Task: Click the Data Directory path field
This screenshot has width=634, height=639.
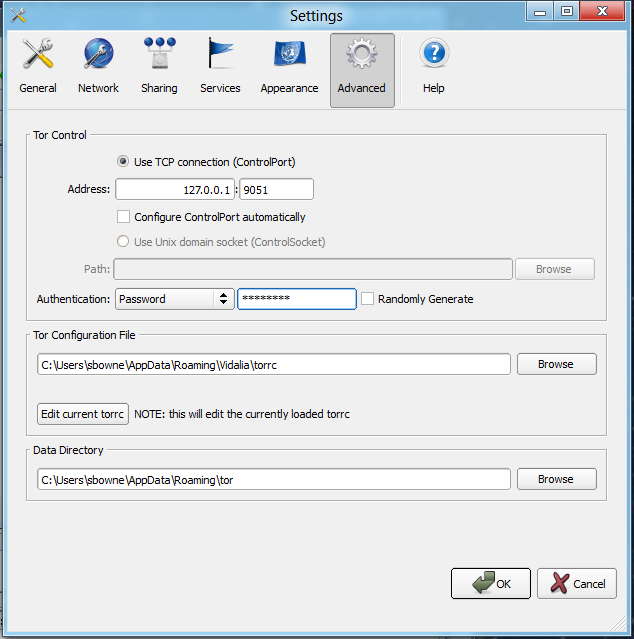Action: (x=273, y=479)
